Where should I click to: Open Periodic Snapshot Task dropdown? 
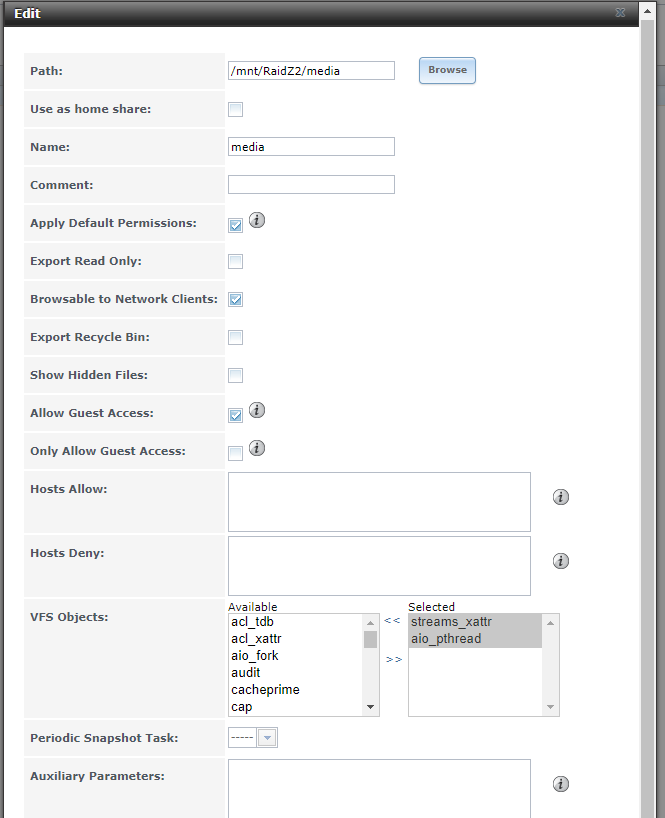coord(267,738)
